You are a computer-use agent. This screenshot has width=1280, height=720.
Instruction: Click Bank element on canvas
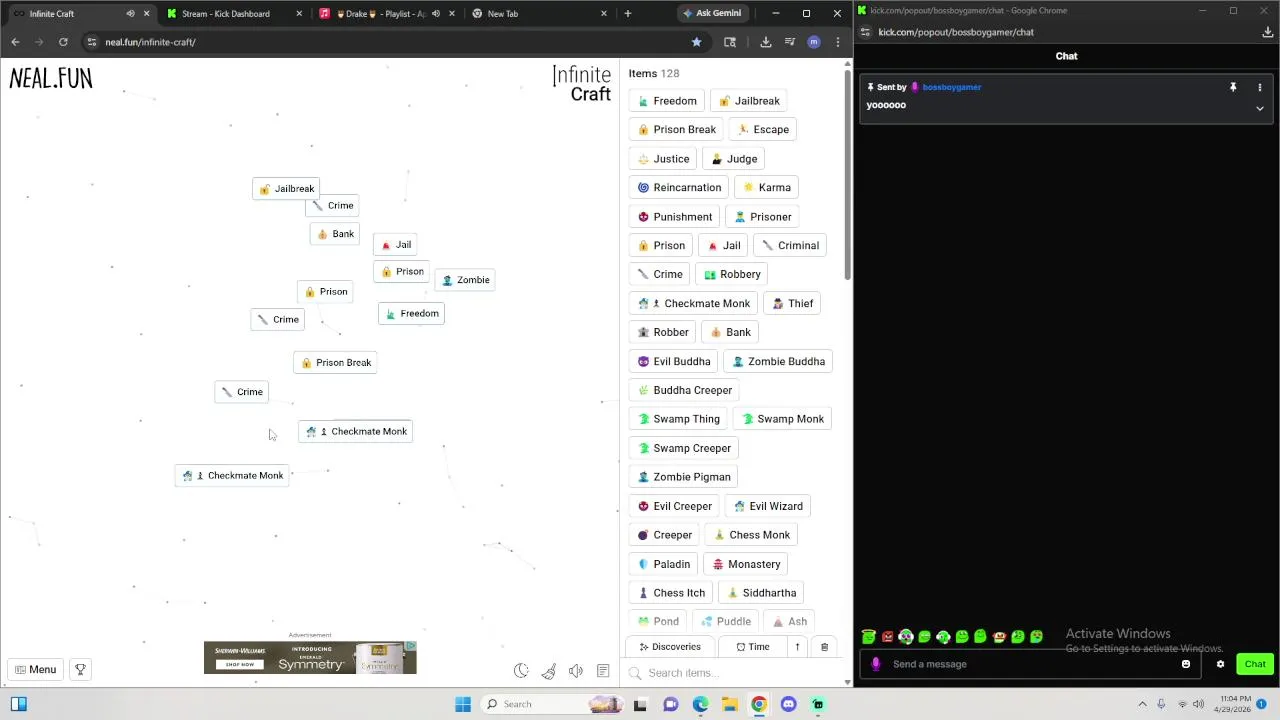coord(335,234)
